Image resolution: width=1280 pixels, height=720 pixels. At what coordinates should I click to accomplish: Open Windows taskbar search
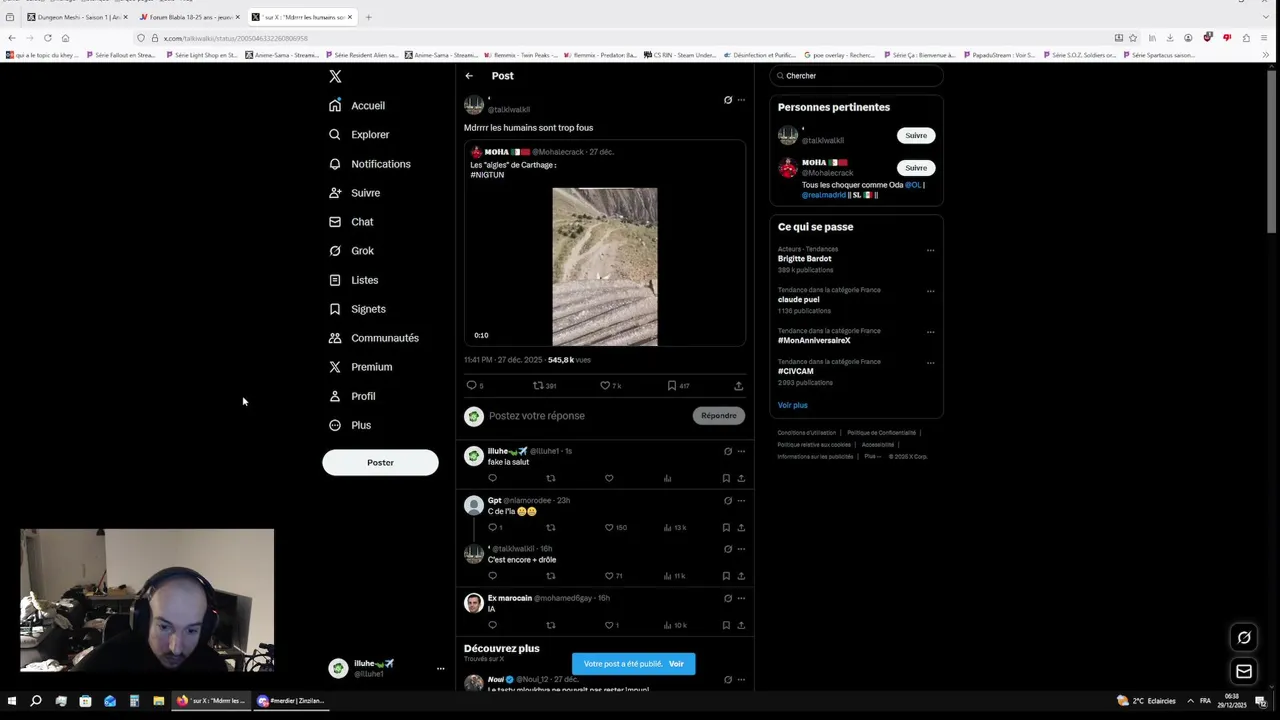(36, 701)
